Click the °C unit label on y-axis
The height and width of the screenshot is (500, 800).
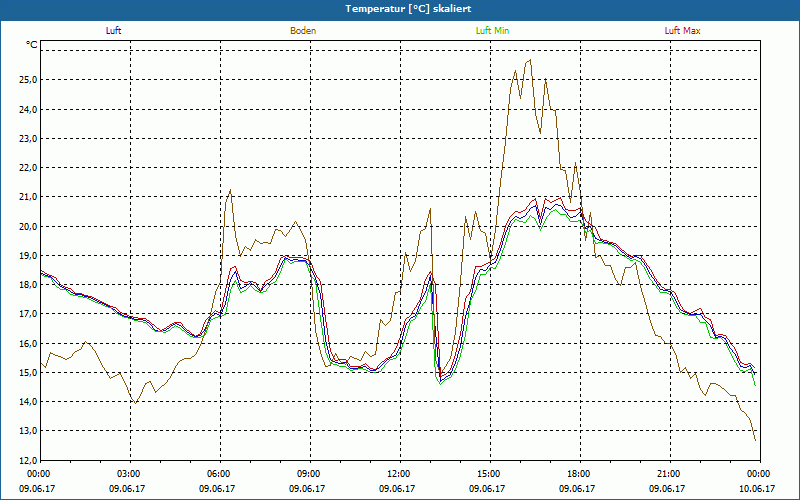click(32, 45)
